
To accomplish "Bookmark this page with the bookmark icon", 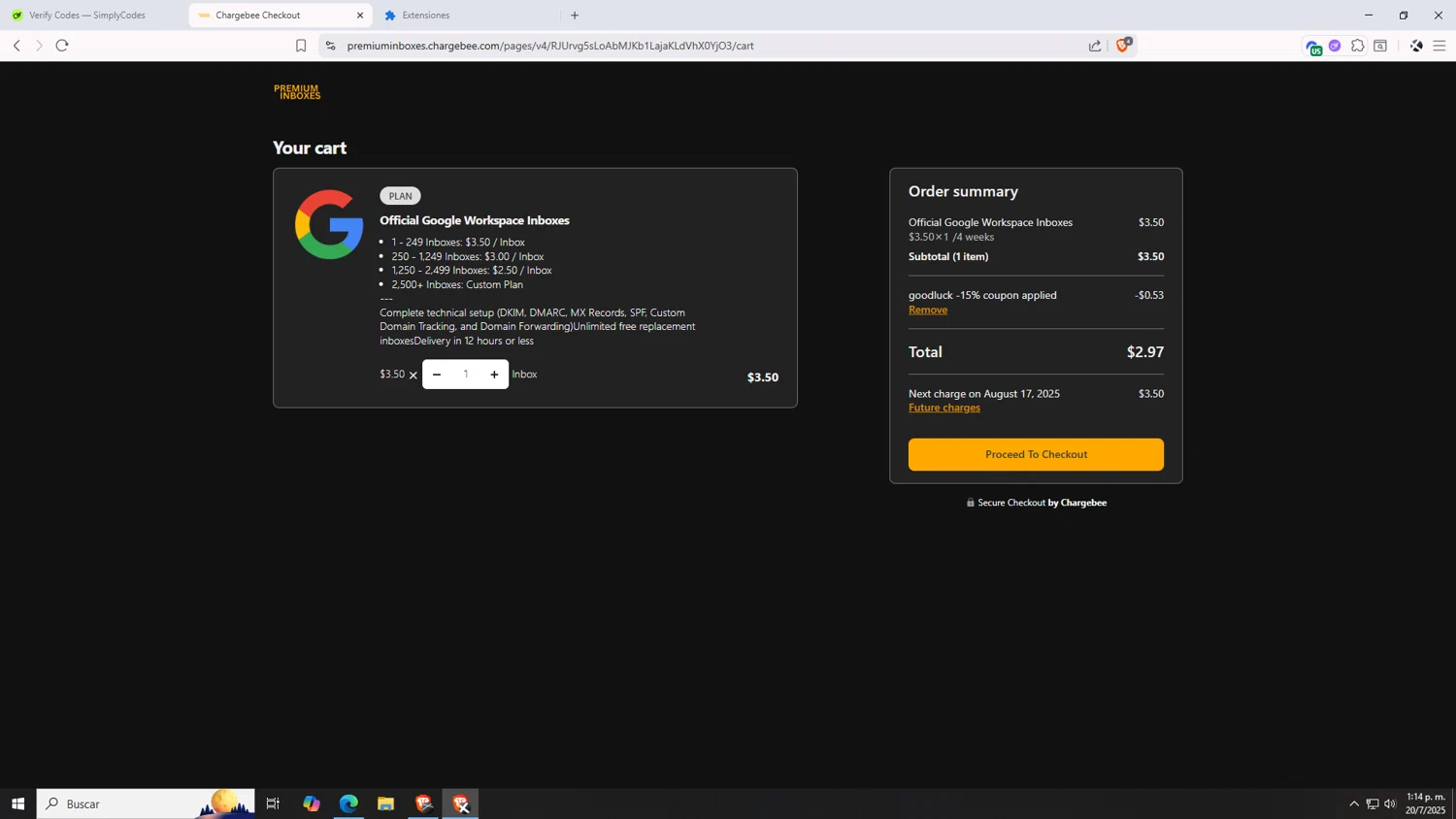I will tap(301, 46).
